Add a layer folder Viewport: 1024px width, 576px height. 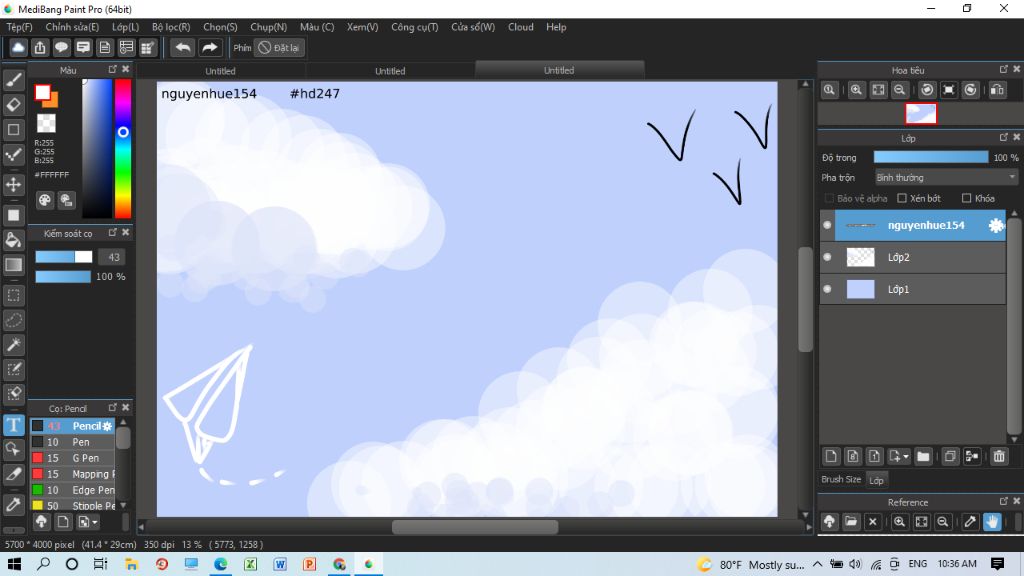coord(923,456)
